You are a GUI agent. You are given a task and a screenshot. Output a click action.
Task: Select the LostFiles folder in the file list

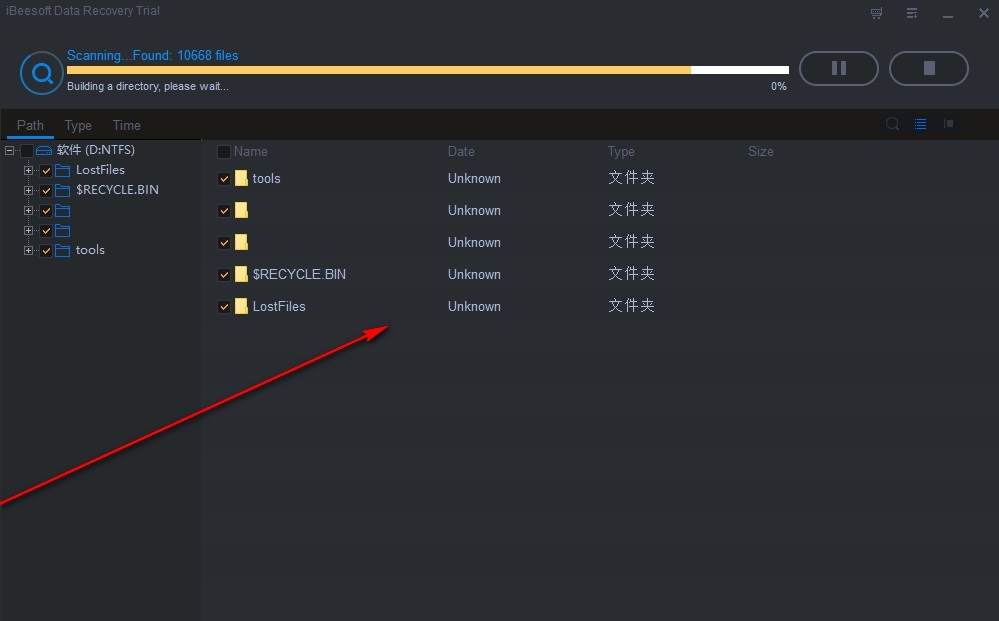279,306
